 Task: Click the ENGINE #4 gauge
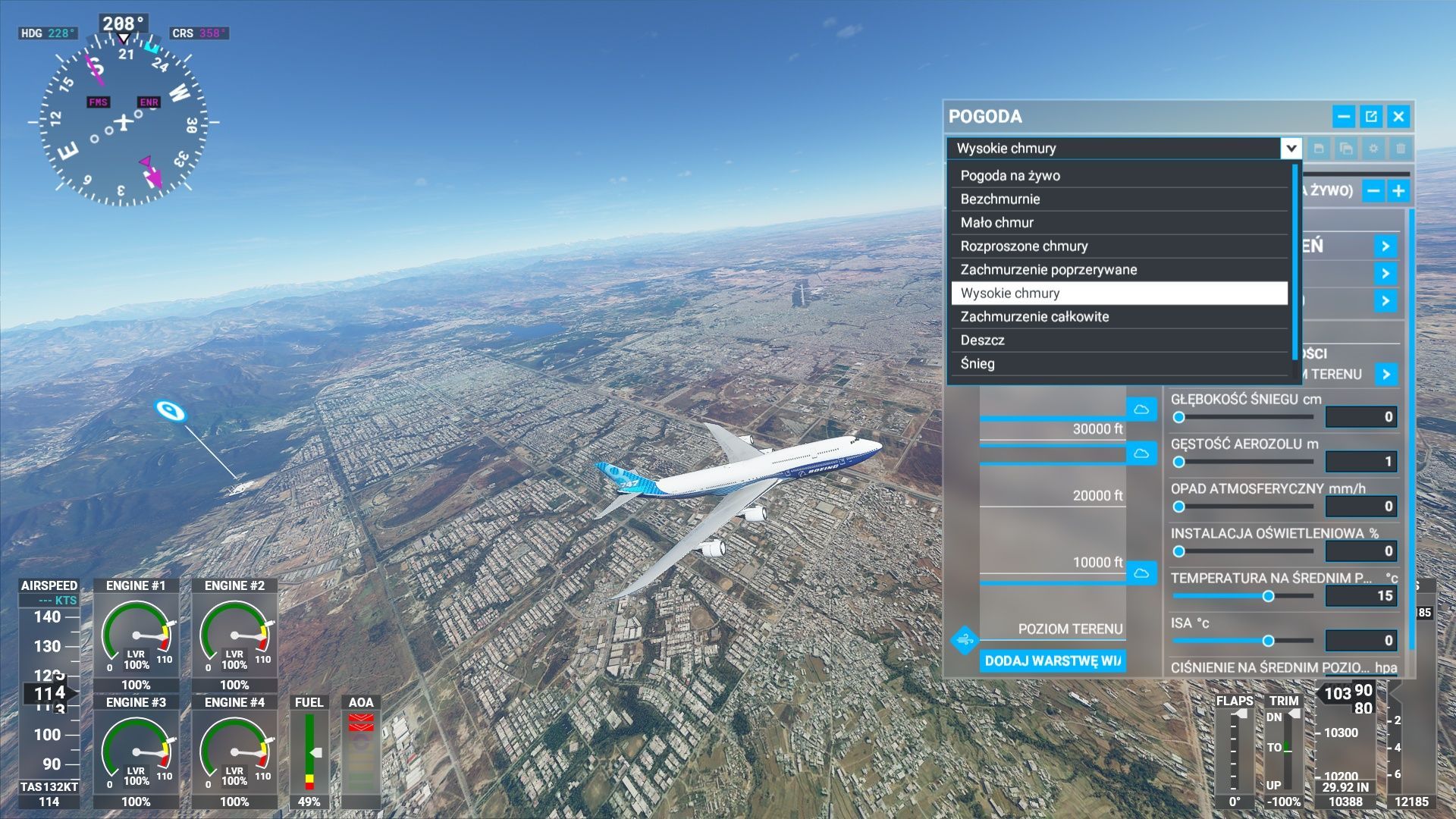pos(234,752)
